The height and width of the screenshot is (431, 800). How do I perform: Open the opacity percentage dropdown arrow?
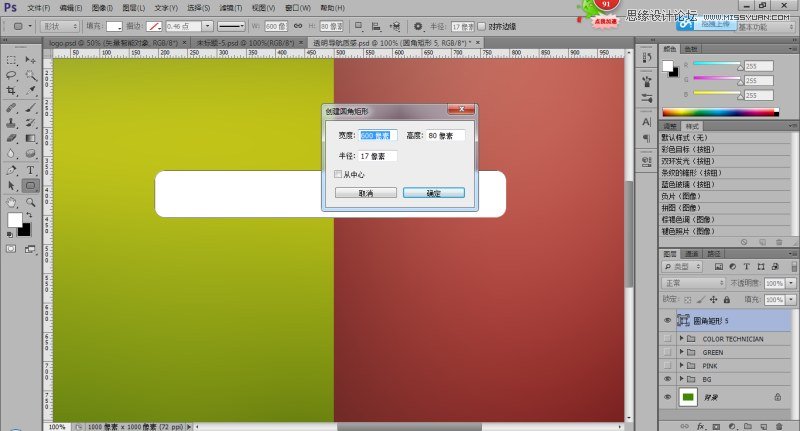point(791,283)
